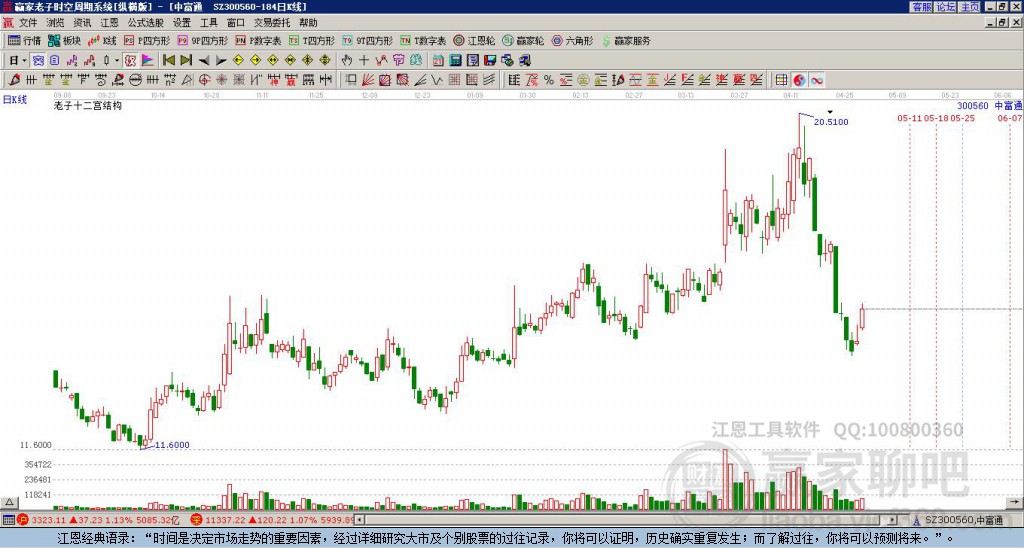Open the 公式选股 menu

[146, 23]
